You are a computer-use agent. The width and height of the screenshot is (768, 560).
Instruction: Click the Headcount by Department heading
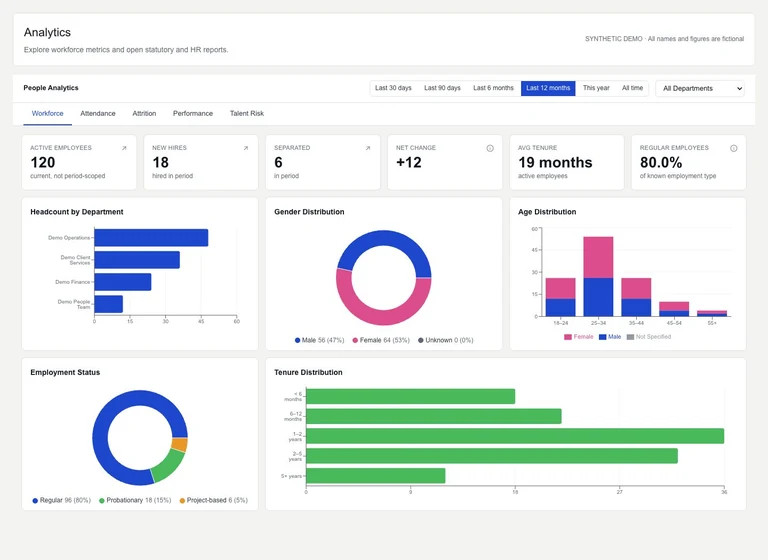pyautogui.click(x=77, y=212)
